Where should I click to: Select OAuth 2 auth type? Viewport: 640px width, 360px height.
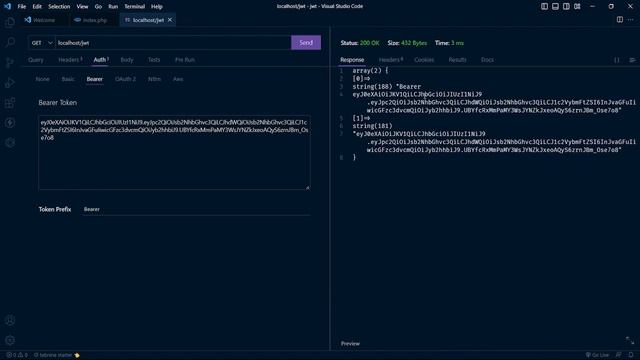click(125, 79)
